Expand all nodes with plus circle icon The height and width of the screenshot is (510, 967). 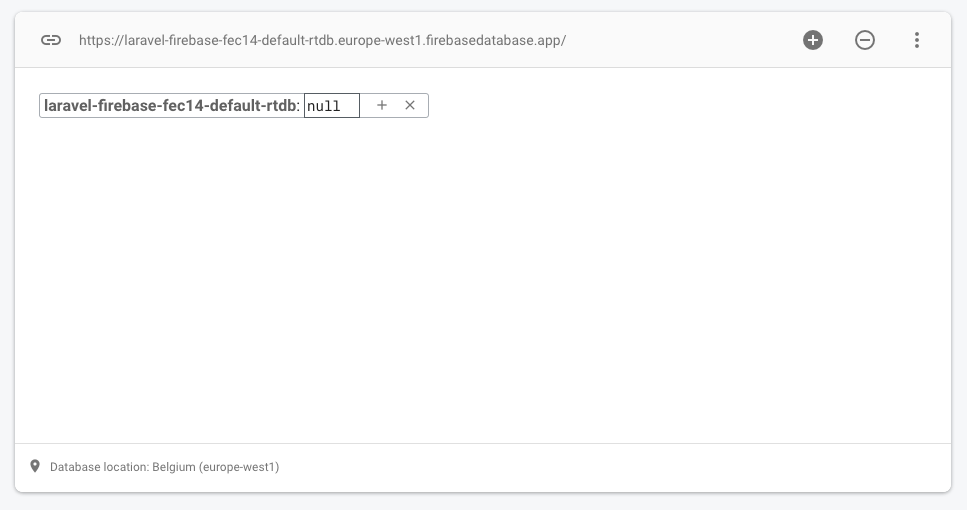click(x=813, y=40)
